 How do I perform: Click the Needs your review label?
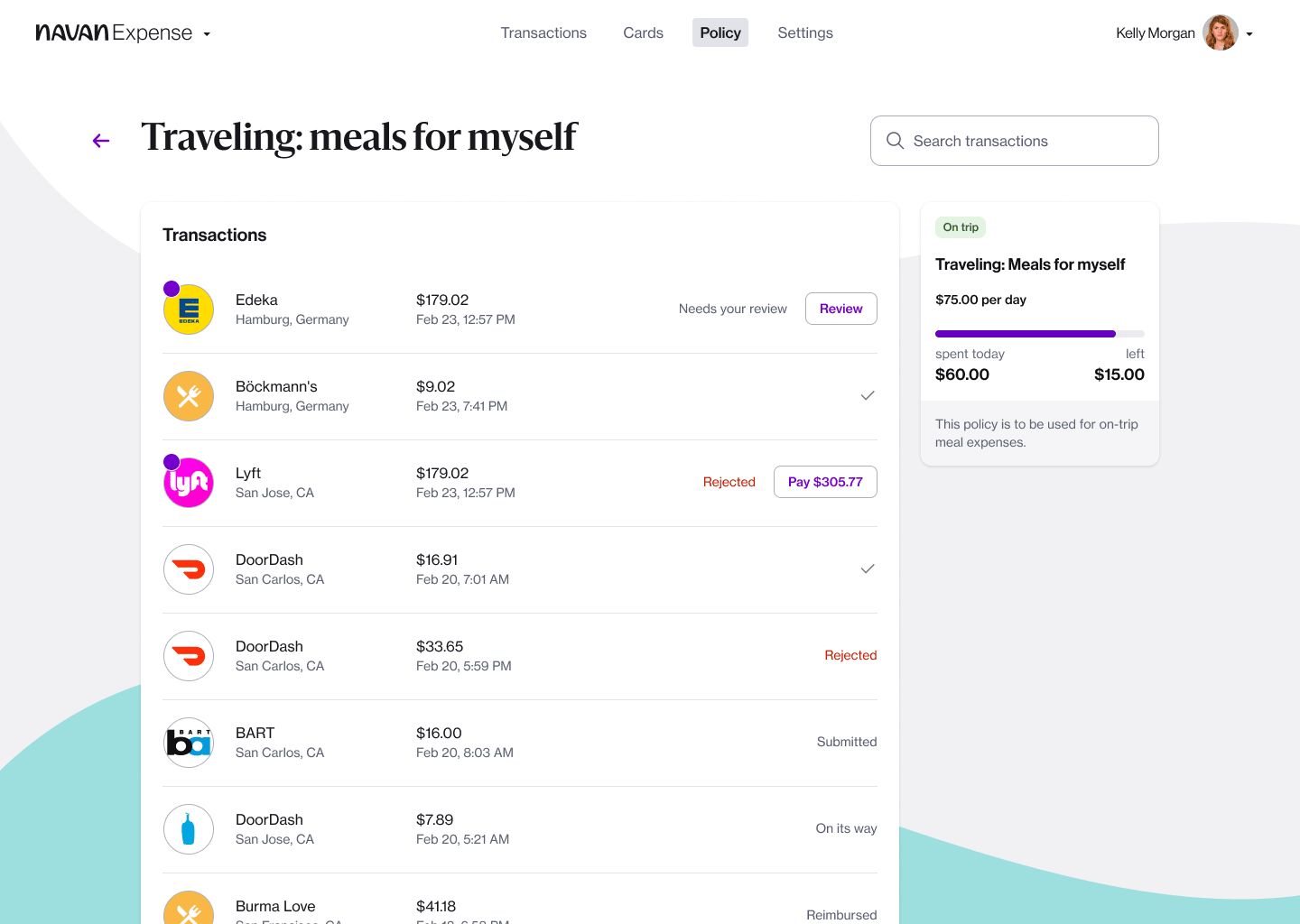click(733, 309)
